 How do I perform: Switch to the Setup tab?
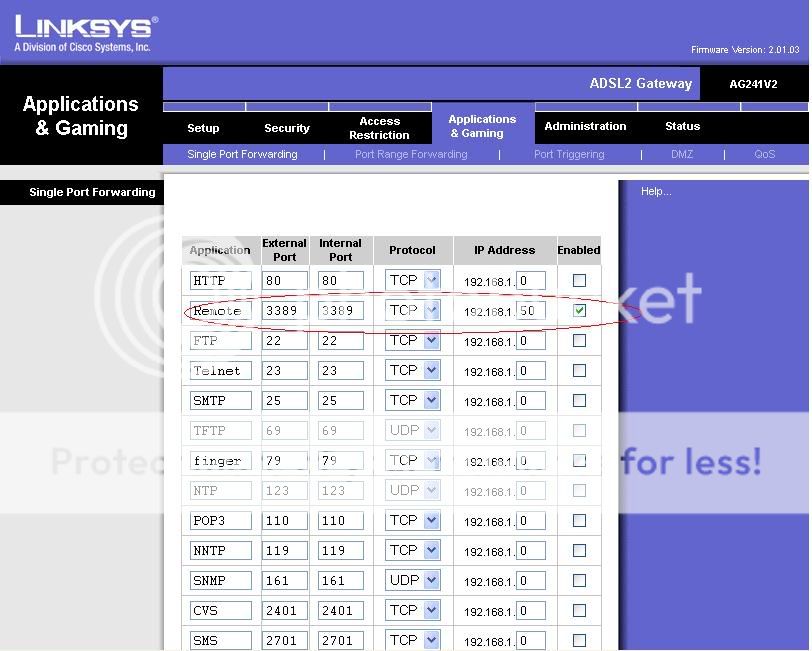pyautogui.click(x=203, y=128)
